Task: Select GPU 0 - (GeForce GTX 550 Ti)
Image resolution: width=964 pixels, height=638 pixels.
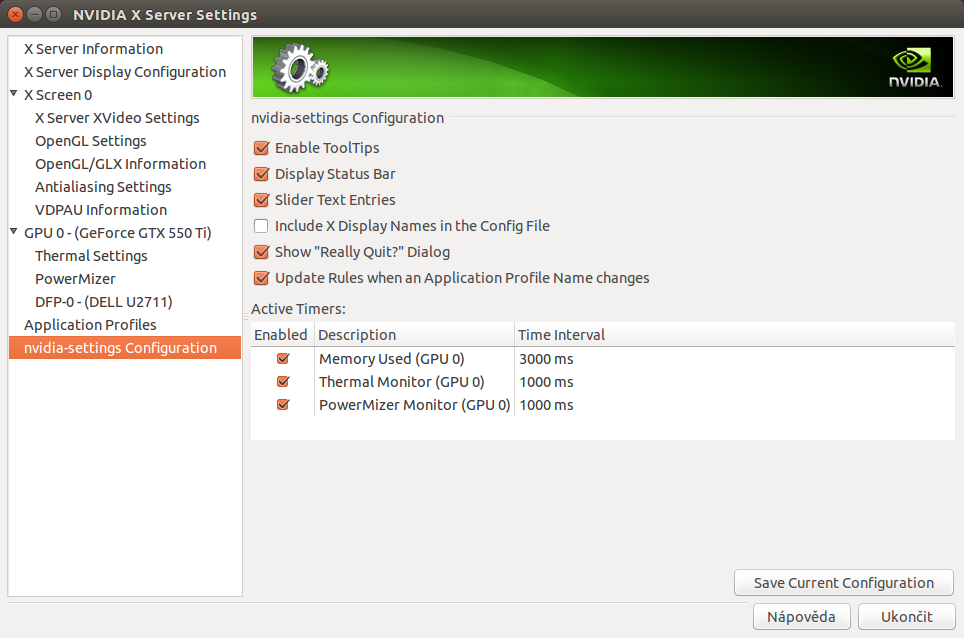Action: point(117,233)
